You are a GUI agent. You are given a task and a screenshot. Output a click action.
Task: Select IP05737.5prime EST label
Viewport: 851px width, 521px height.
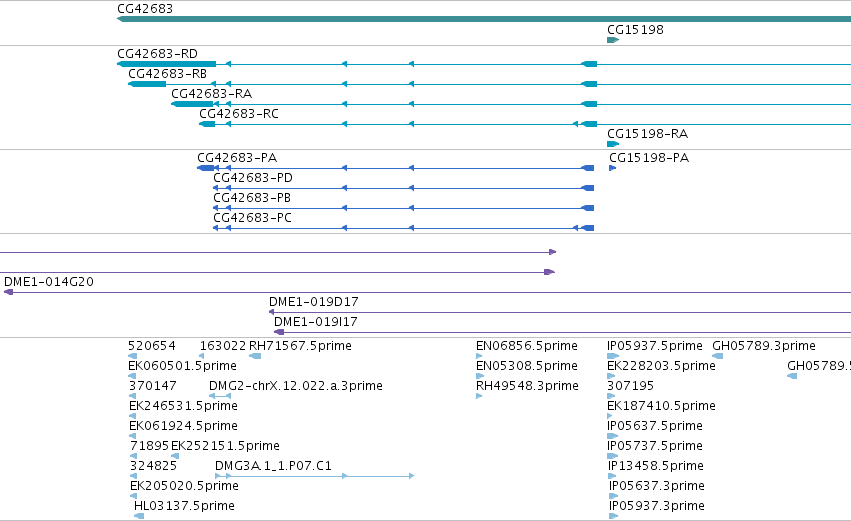655,447
